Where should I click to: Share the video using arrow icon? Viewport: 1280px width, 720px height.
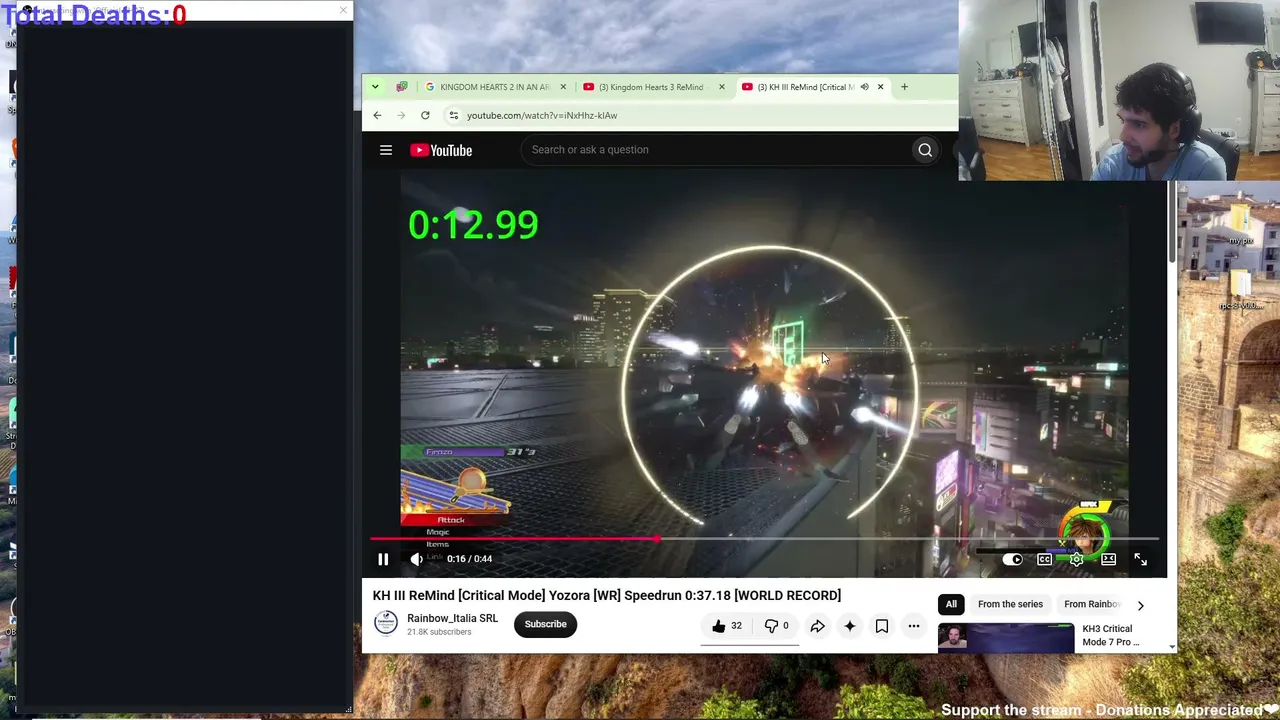(817, 626)
